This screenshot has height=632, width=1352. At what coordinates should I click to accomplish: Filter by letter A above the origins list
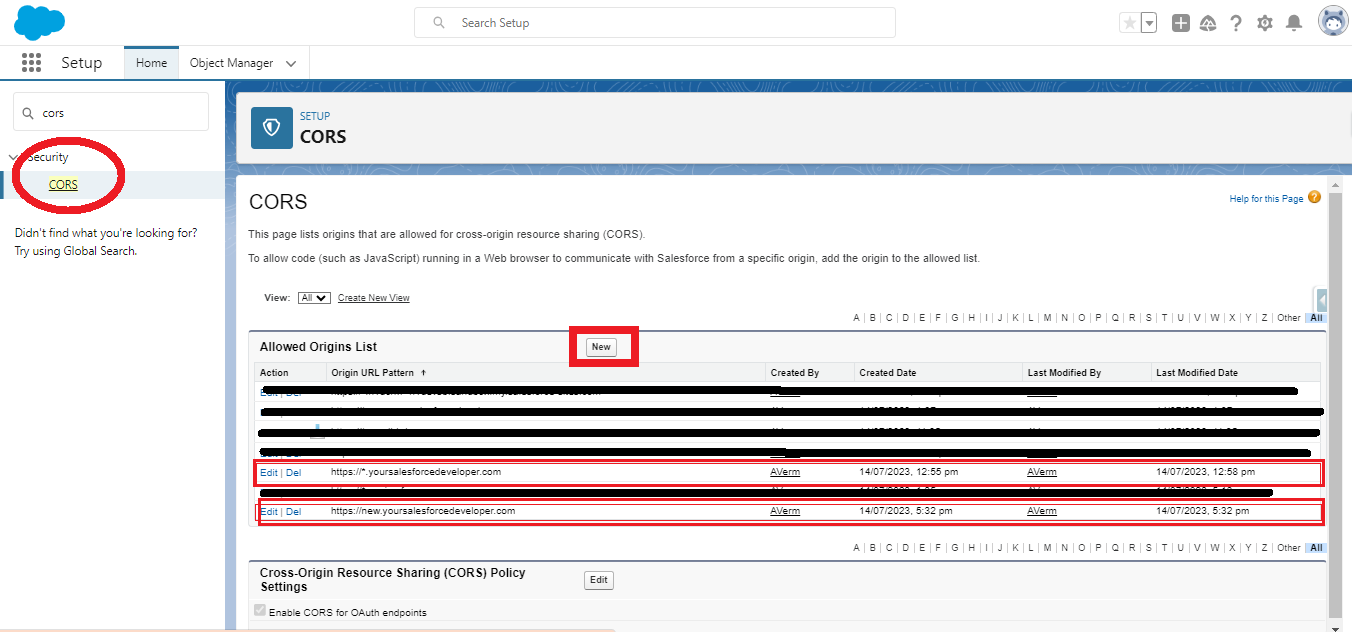pyautogui.click(x=857, y=318)
